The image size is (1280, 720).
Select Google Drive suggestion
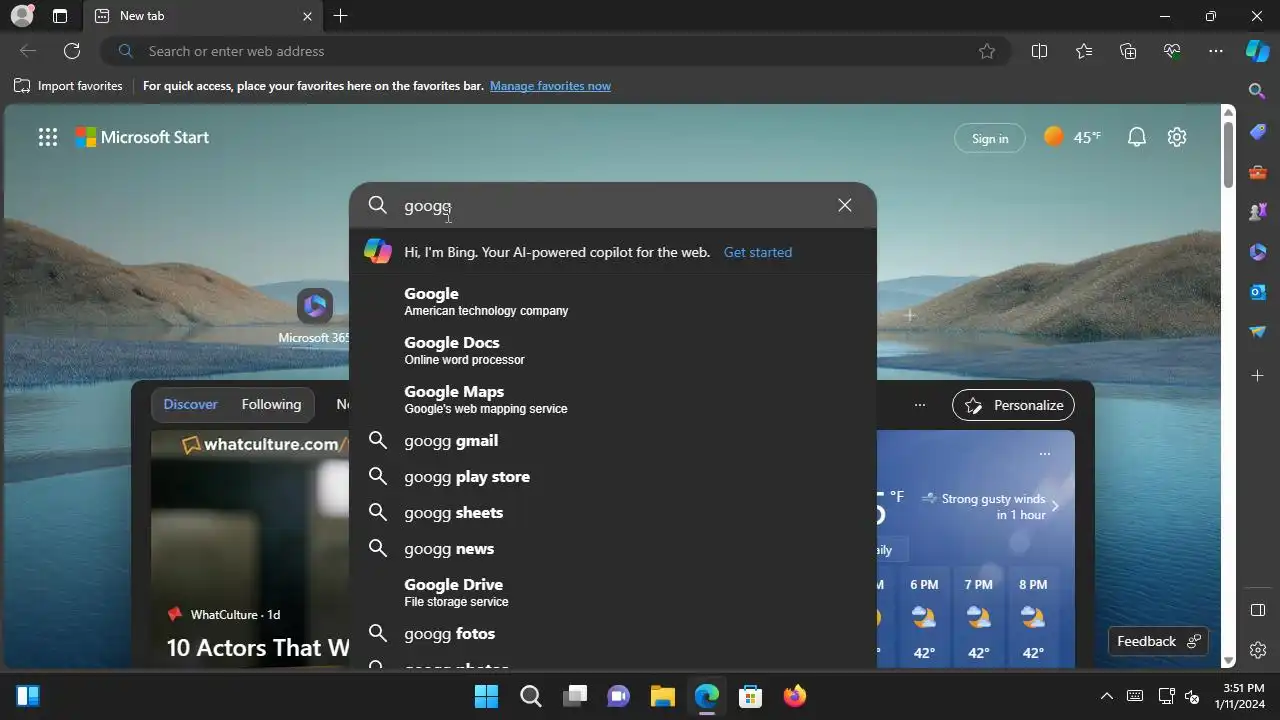point(612,592)
